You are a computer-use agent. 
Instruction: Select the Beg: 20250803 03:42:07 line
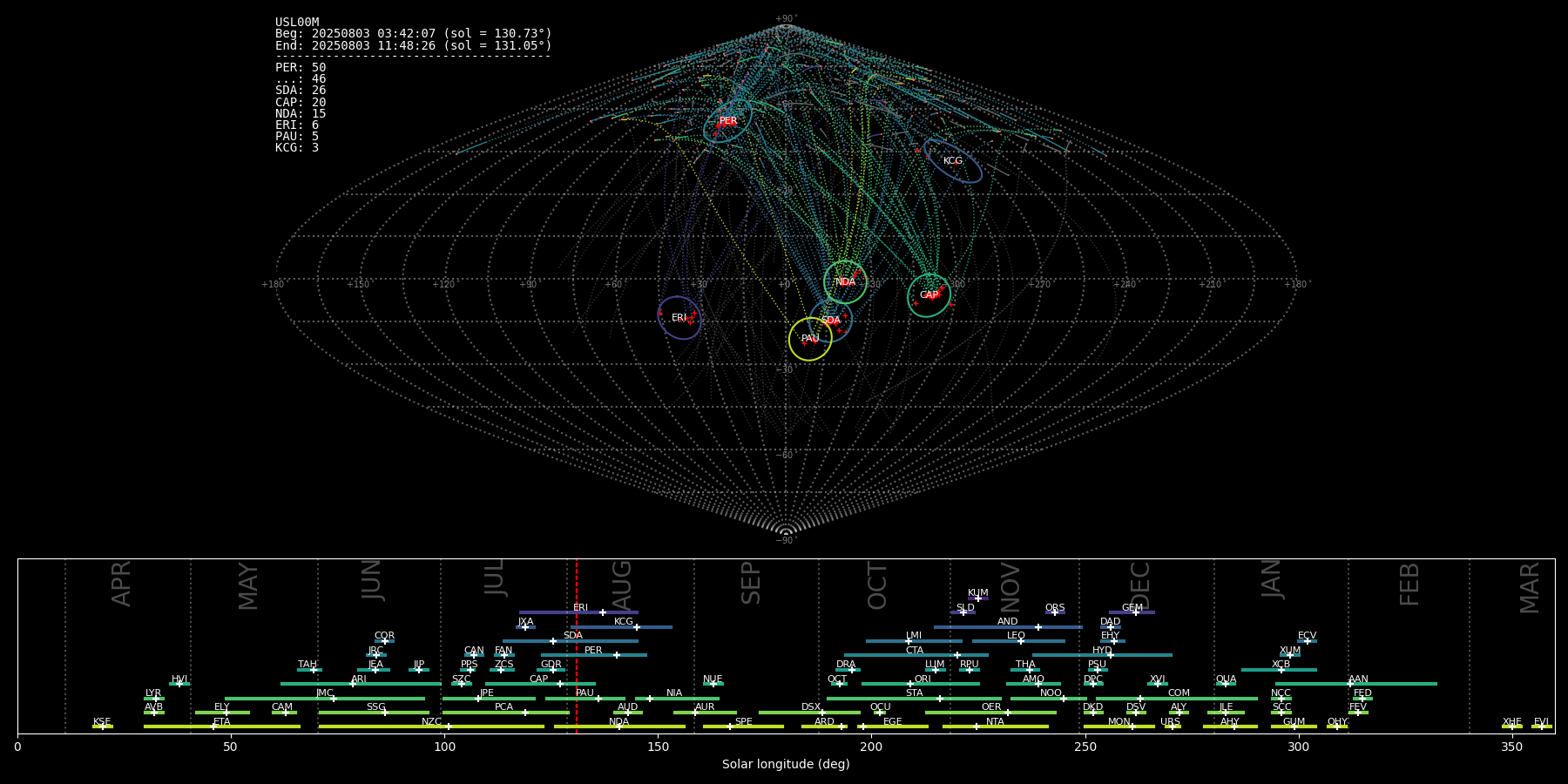[414, 34]
